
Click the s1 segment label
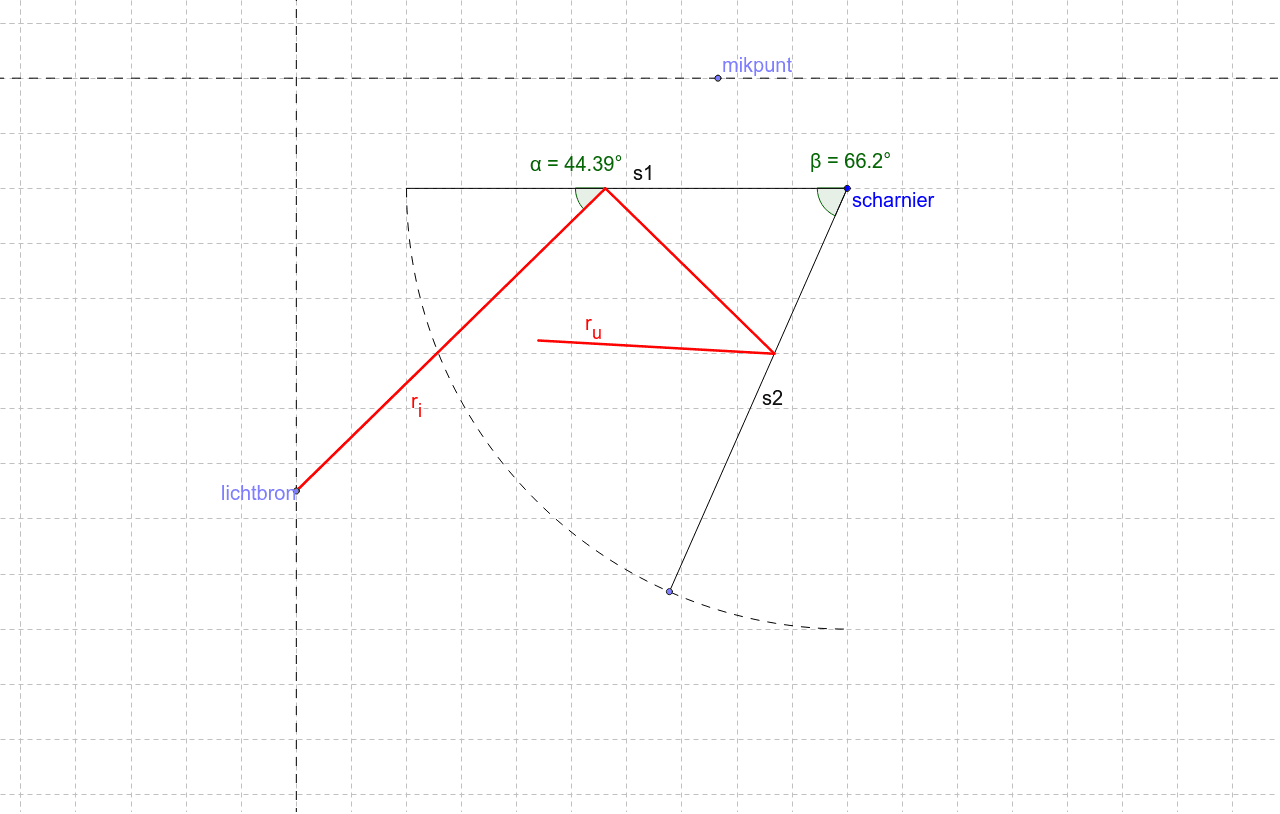pos(643,173)
